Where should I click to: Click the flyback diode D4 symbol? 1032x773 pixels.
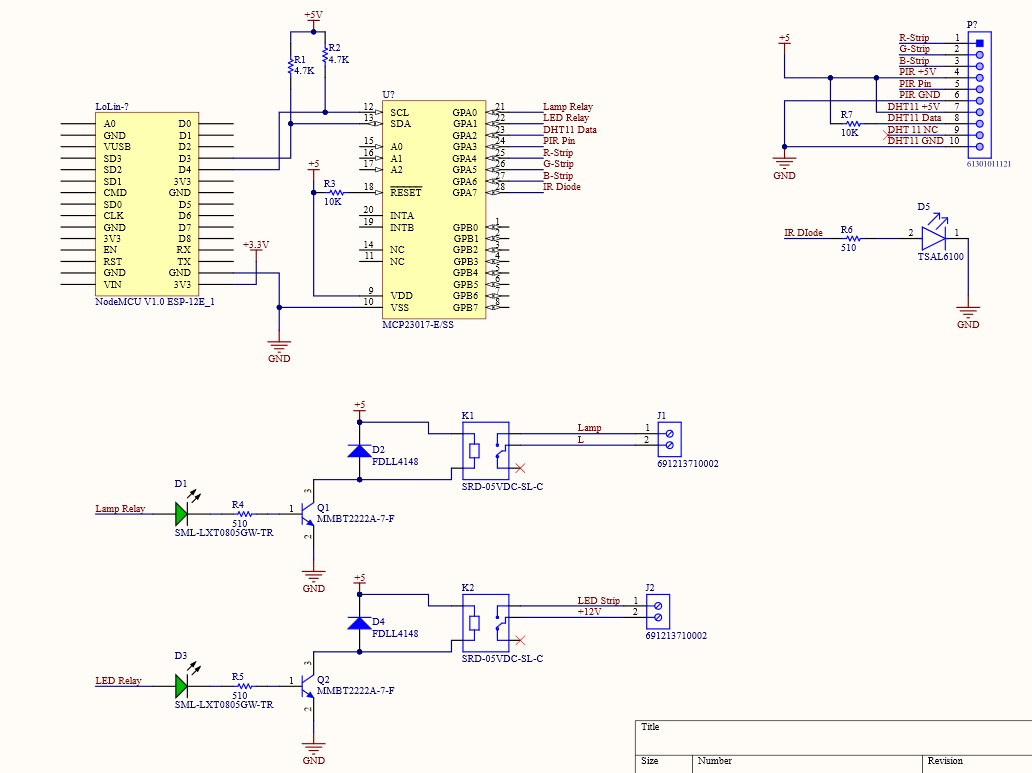359,623
